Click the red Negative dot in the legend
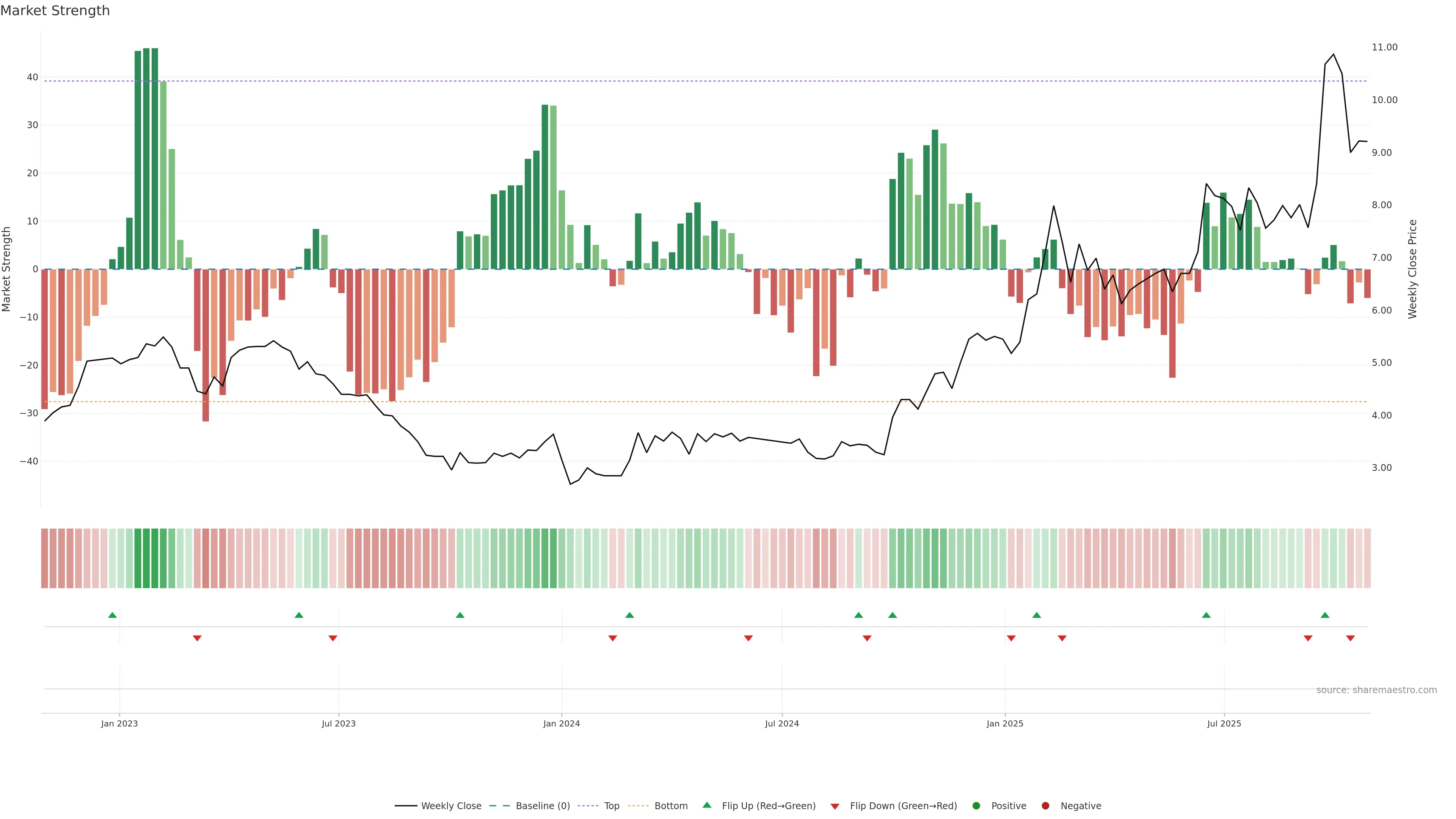1456x819 pixels. click(1045, 806)
